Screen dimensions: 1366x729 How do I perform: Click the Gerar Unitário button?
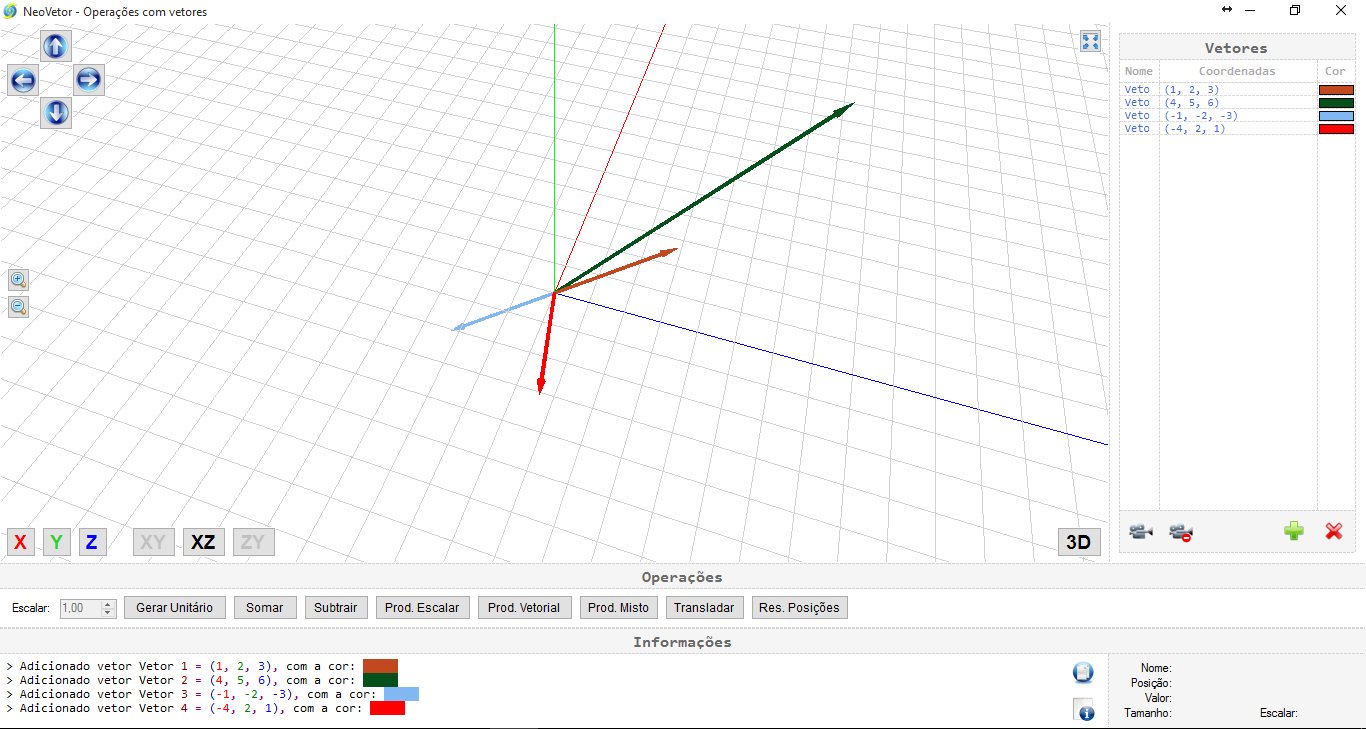pyautogui.click(x=174, y=608)
